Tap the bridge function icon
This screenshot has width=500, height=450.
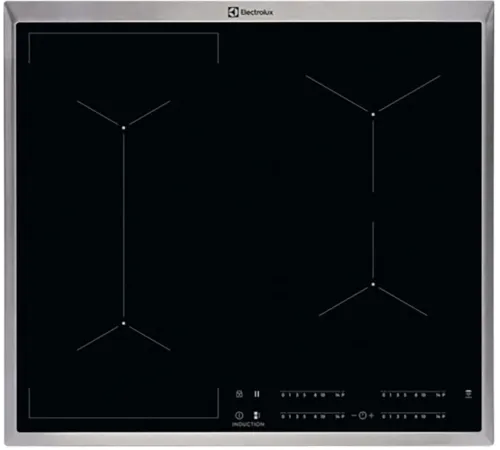click(x=257, y=415)
